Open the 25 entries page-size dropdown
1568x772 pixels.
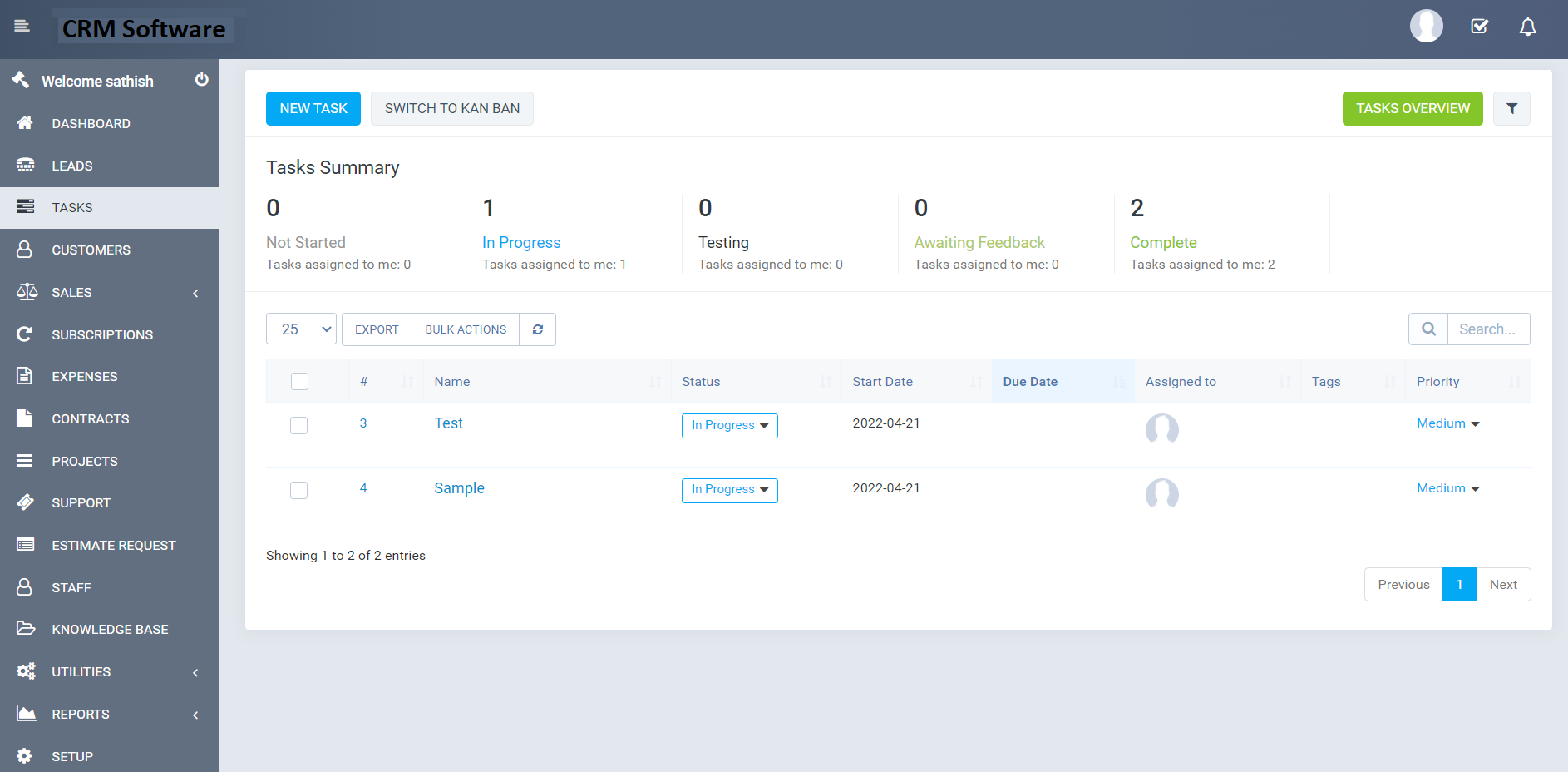tap(301, 329)
